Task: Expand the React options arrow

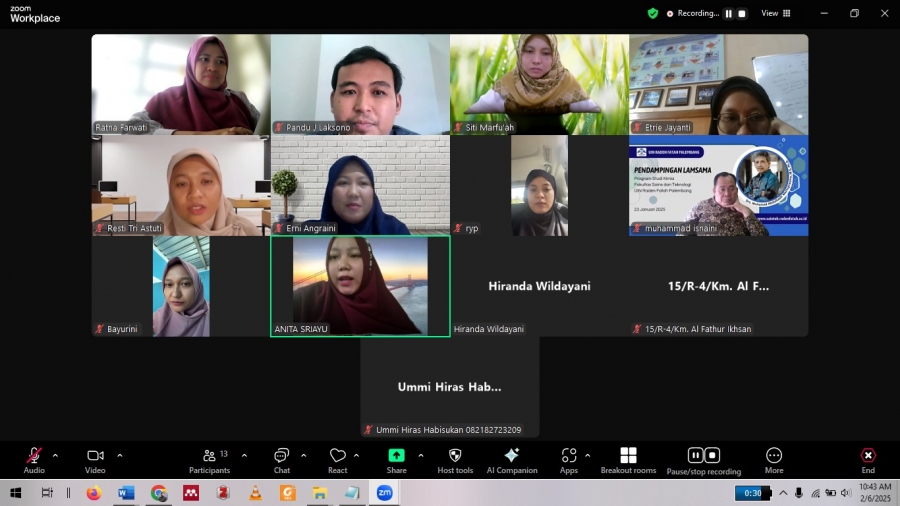Action: coord(356,456)
